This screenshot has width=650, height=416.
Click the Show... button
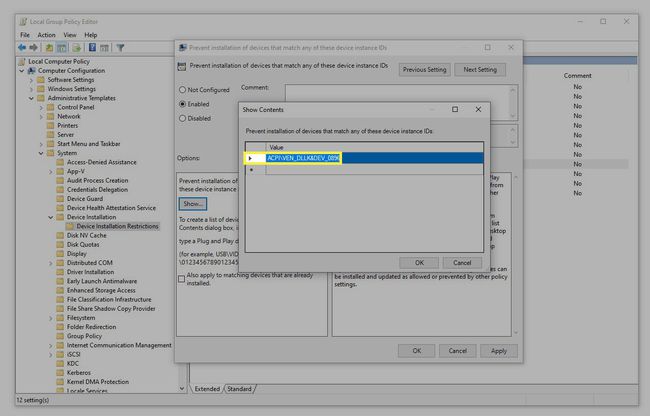[x=193, y=203]
